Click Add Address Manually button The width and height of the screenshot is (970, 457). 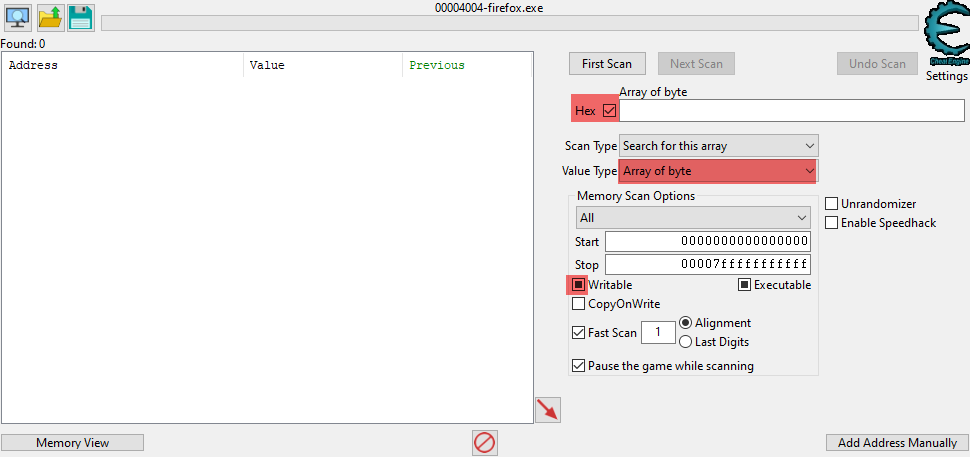click(x=897, y=443)
